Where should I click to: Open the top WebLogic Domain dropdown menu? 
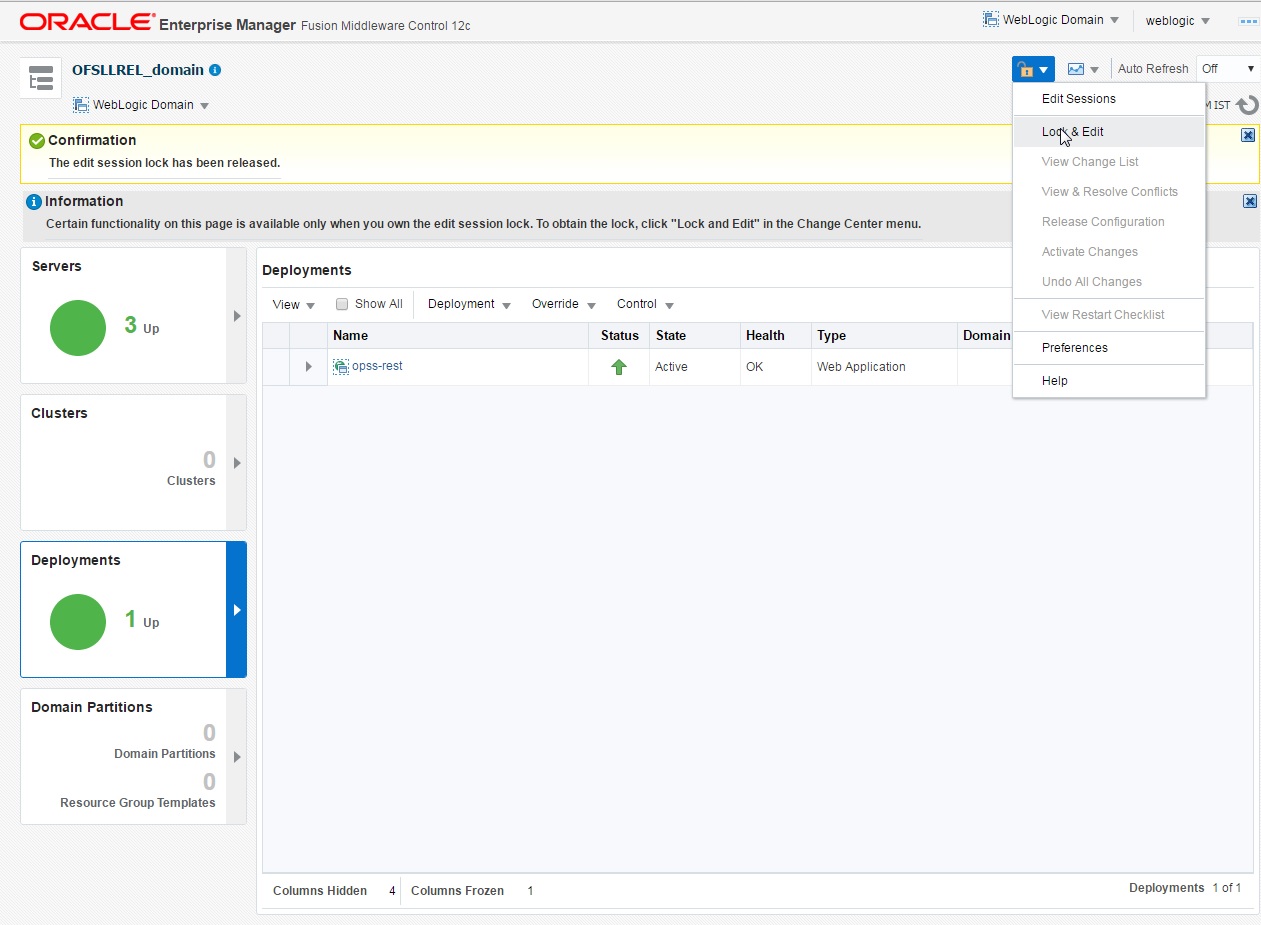pos(1051,20)
